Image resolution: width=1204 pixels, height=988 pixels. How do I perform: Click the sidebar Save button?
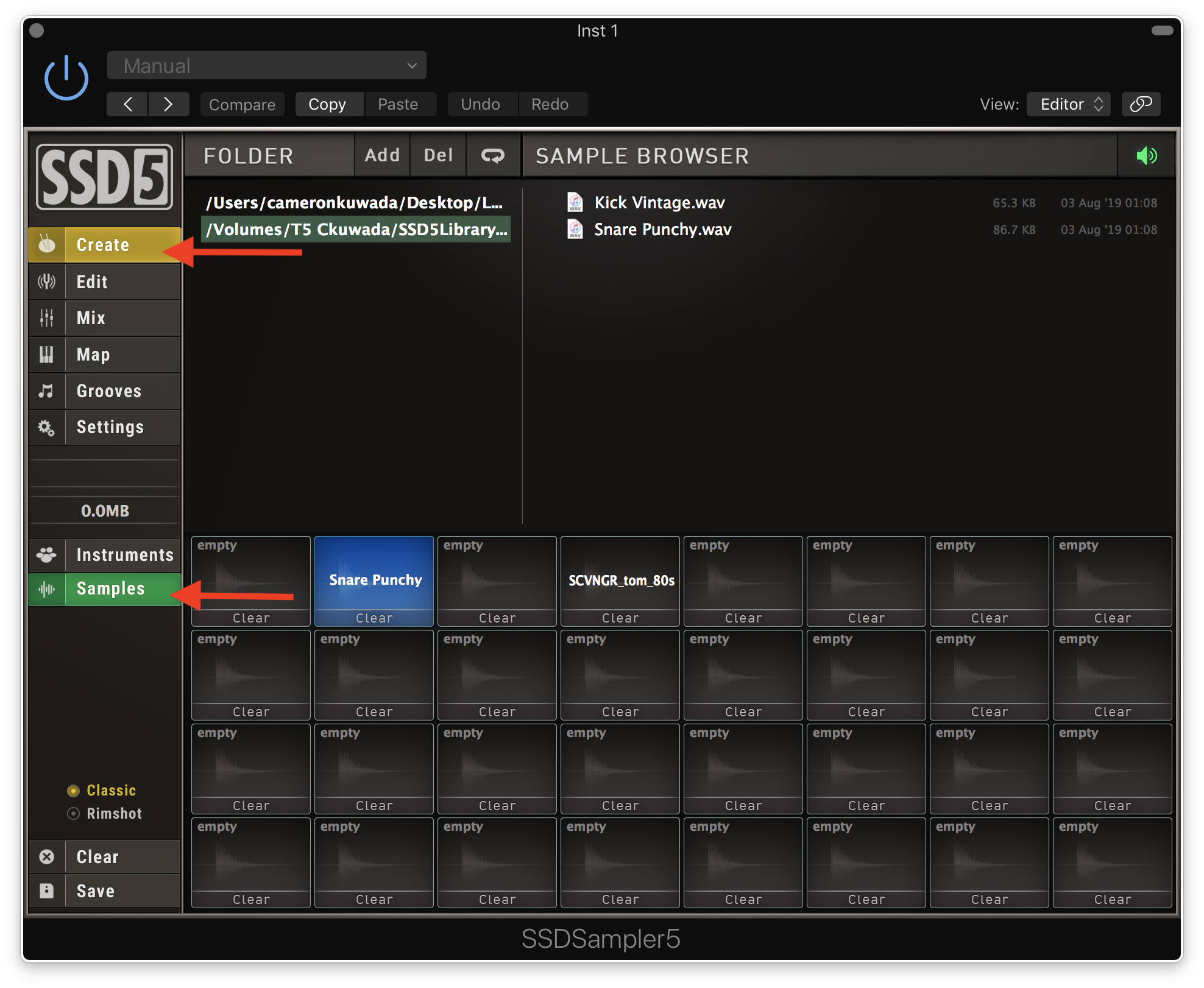point(105,891)
